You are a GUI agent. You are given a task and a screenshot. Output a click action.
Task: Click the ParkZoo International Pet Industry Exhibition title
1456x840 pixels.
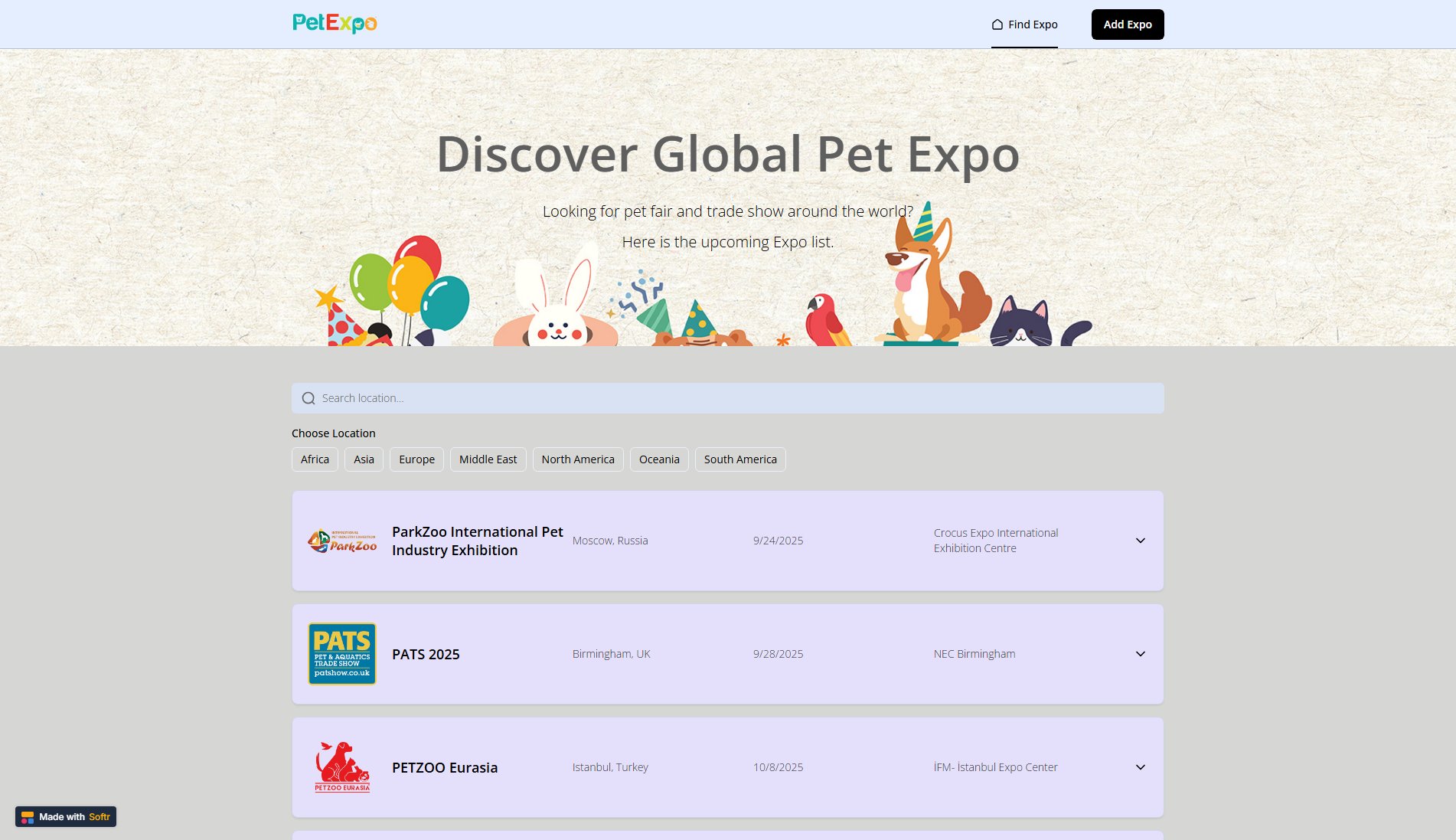point(478,541)
